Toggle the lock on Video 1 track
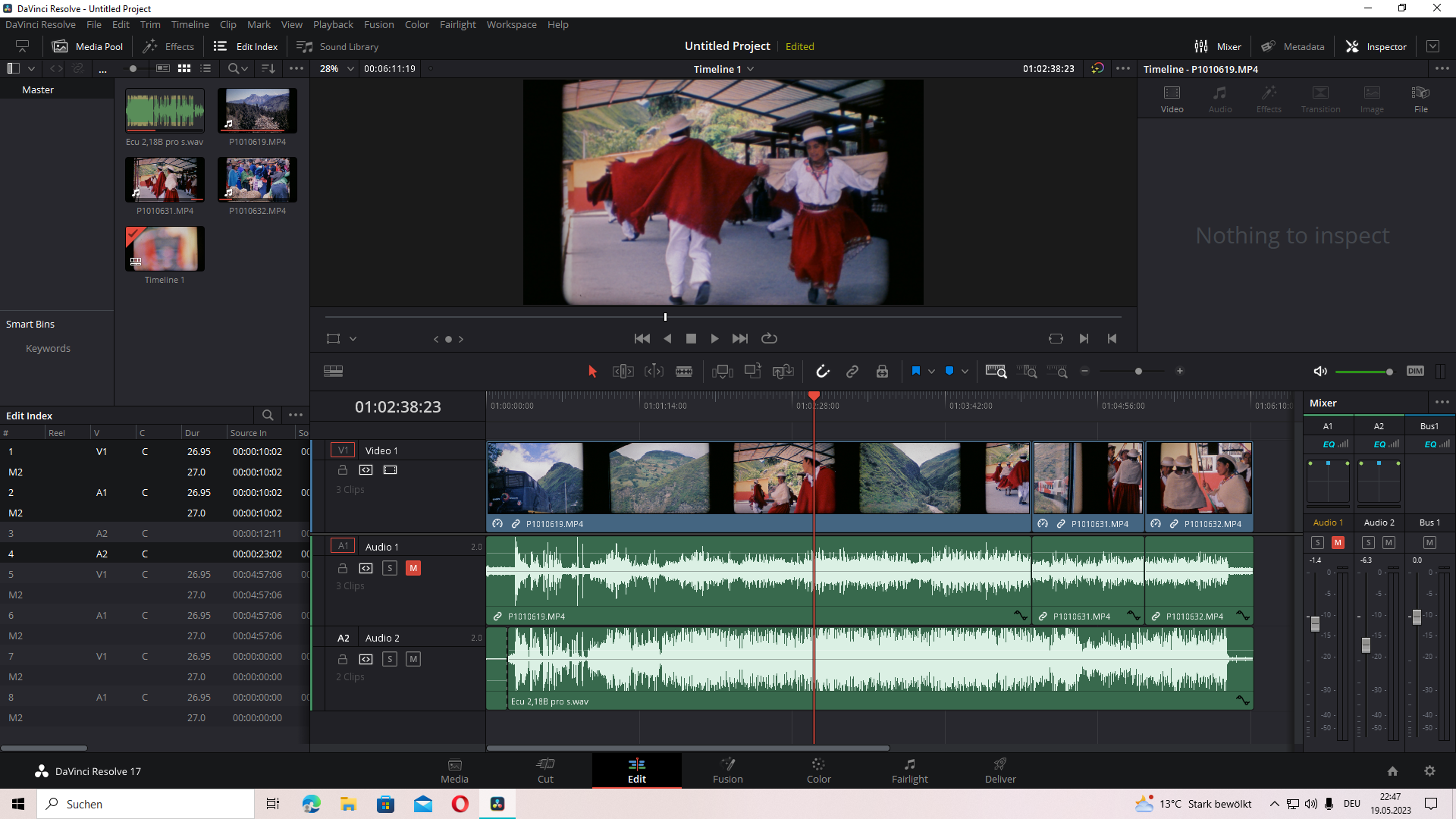This screenshot has height=819, width=1456. coord(343,470)
